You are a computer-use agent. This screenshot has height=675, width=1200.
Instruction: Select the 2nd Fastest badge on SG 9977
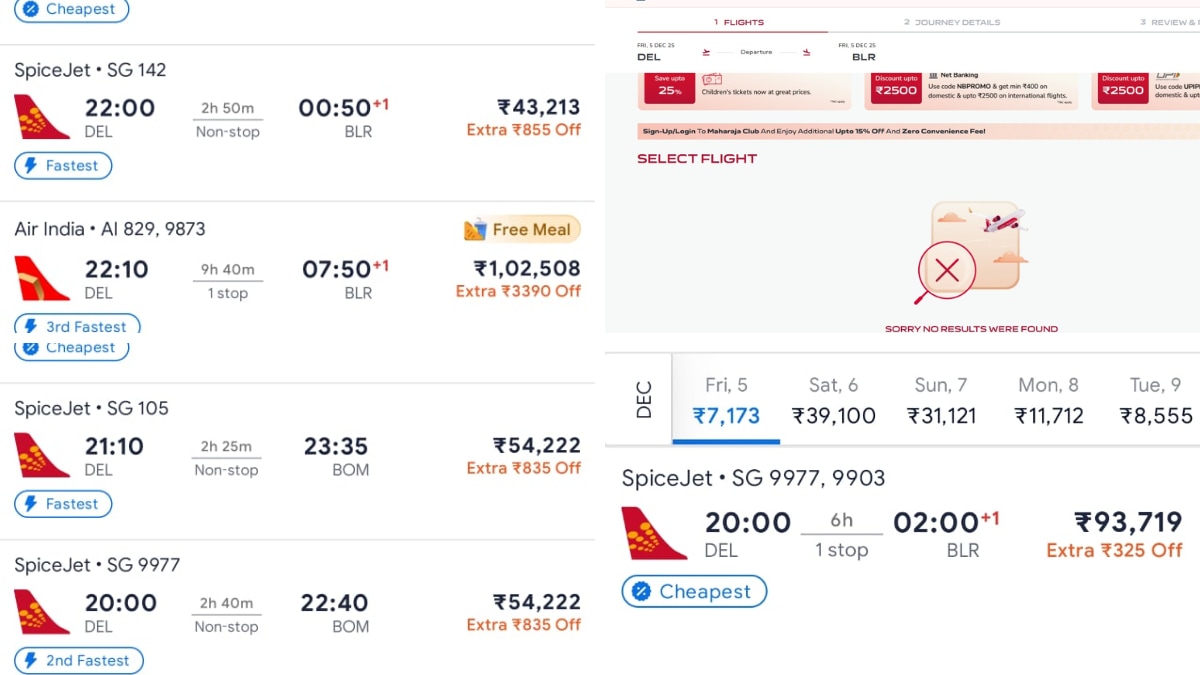point(78,660)
